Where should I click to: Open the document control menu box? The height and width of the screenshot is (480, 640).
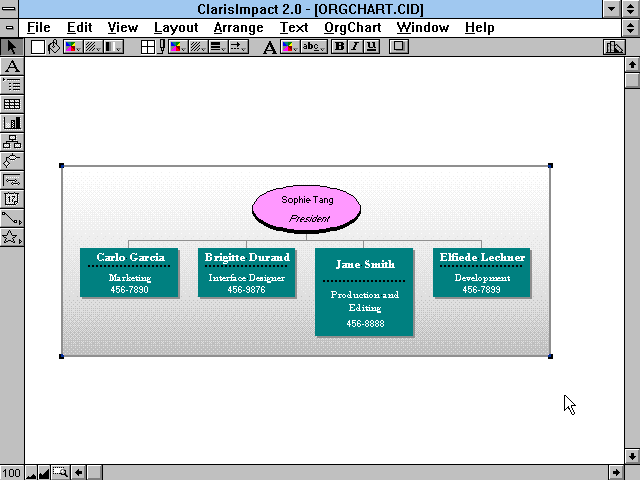point(9,28)
